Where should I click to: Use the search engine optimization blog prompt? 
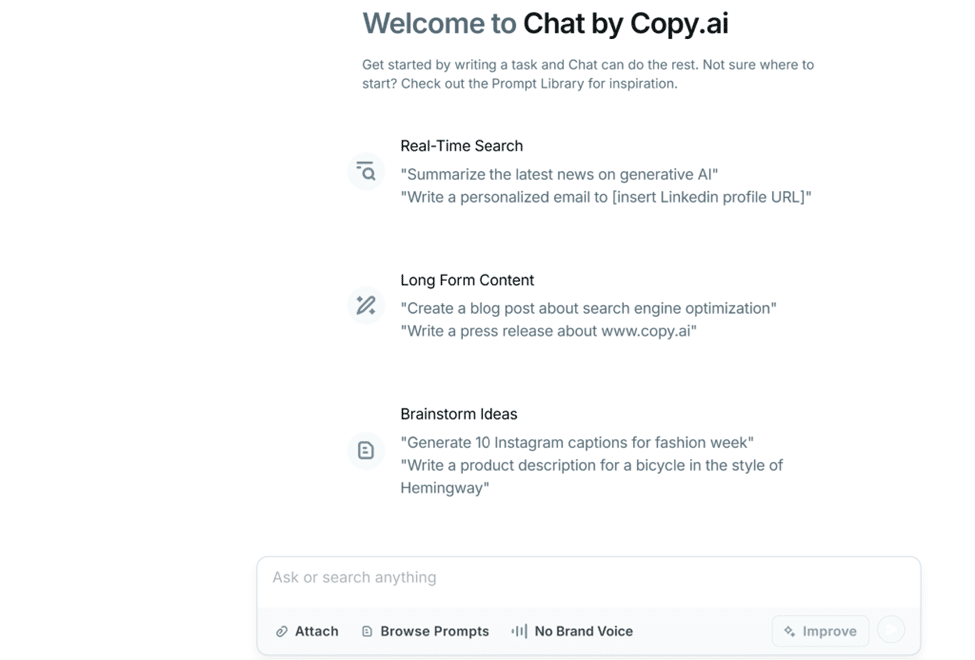pyautogui.click(x=588, y=308)
